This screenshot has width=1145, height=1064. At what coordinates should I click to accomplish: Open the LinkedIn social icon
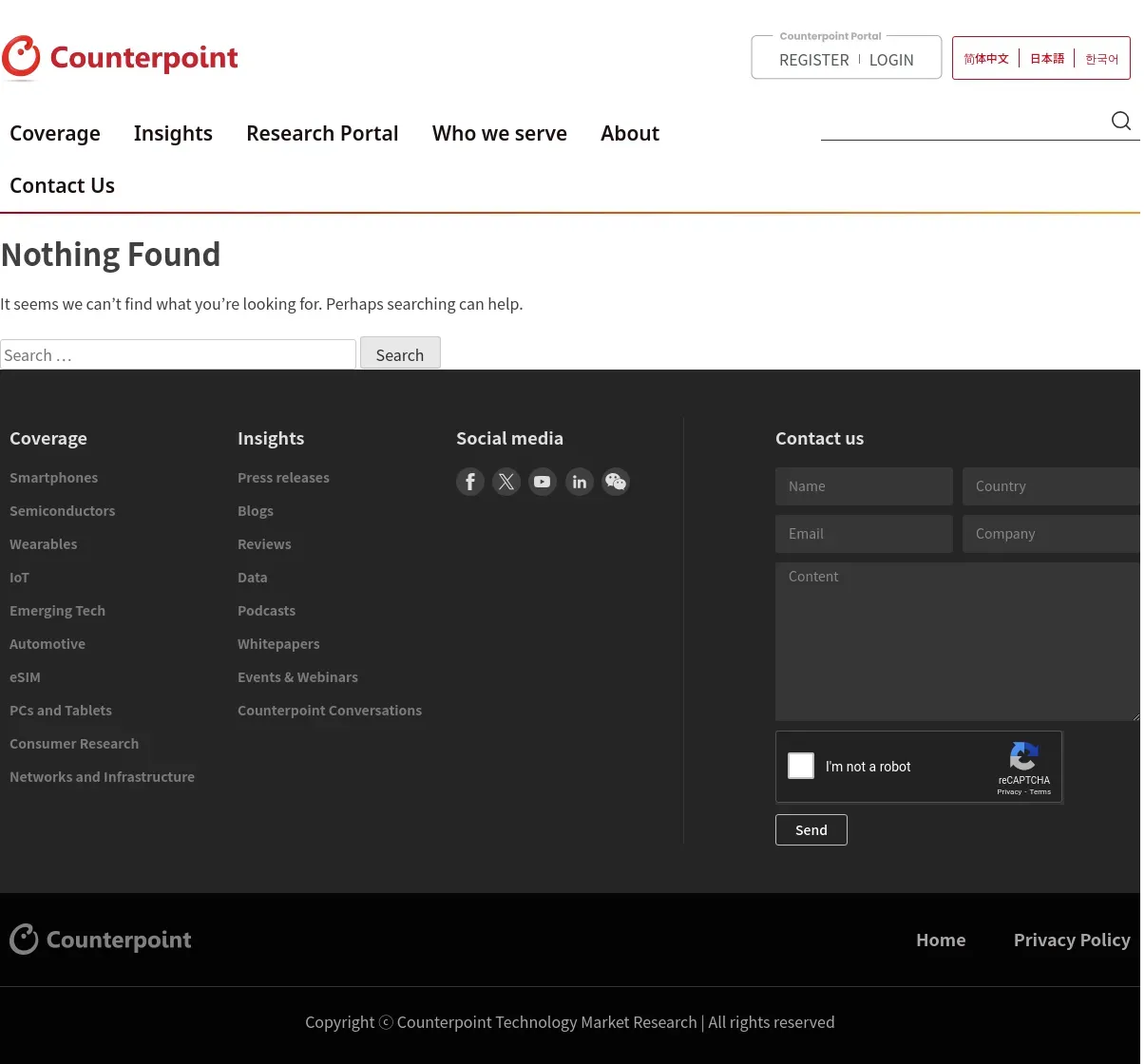[x=580, y=482]
